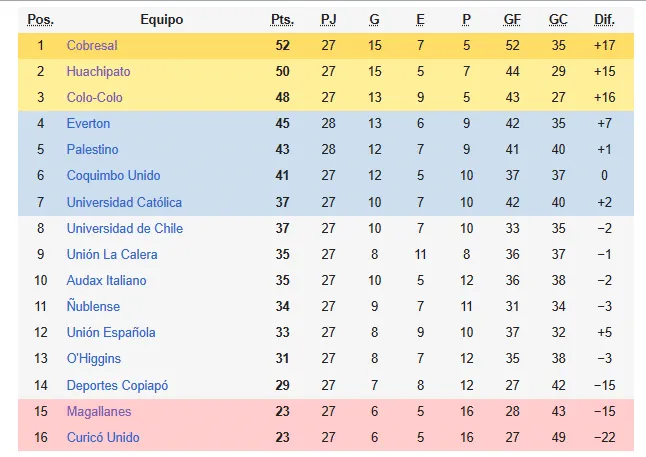Open the Palestino team link
This screenshot has width=646, height=457.
[x=92, y=149]
